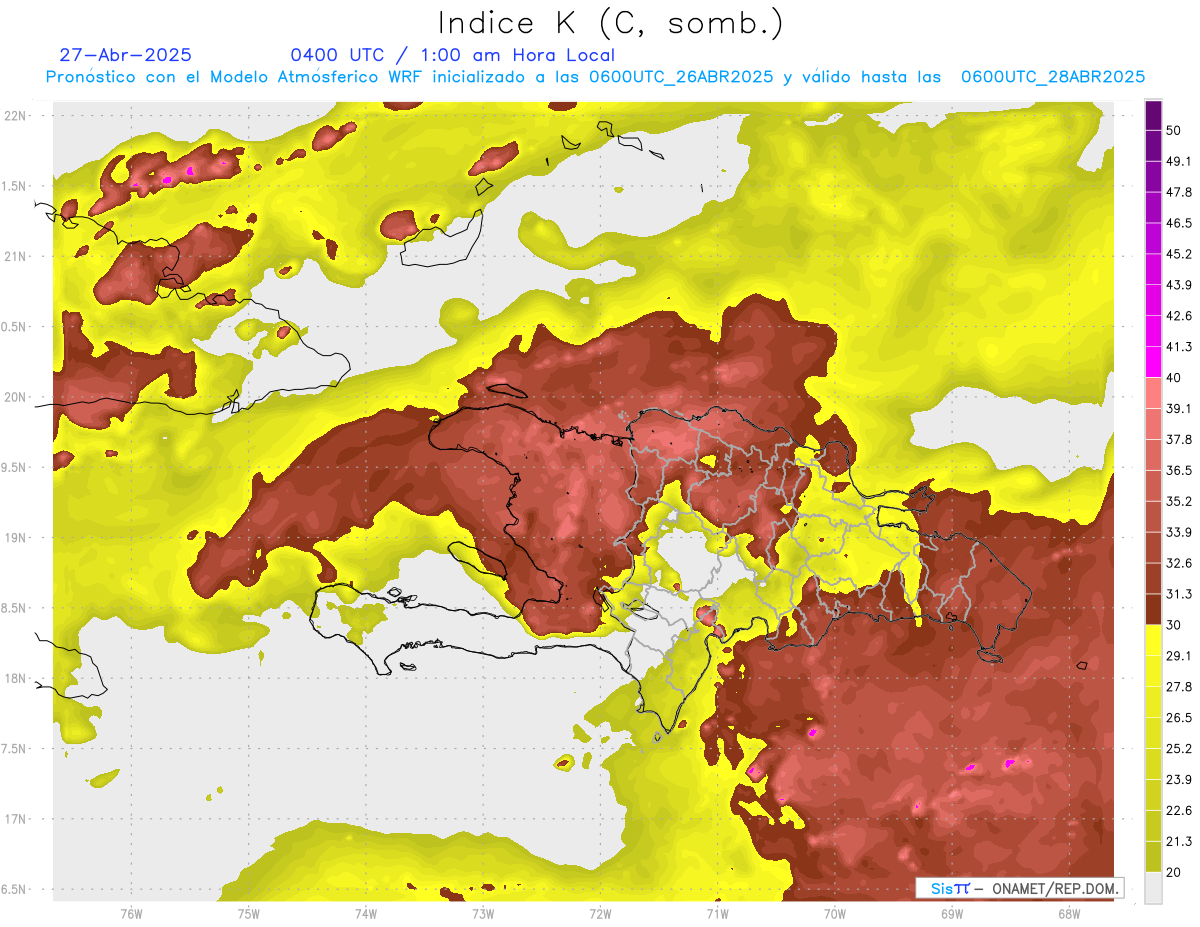This screenshot has width=1200, height=927.
Task: Pick the salmon swatch between 39.1 and 40
Action: point(1153,393)
